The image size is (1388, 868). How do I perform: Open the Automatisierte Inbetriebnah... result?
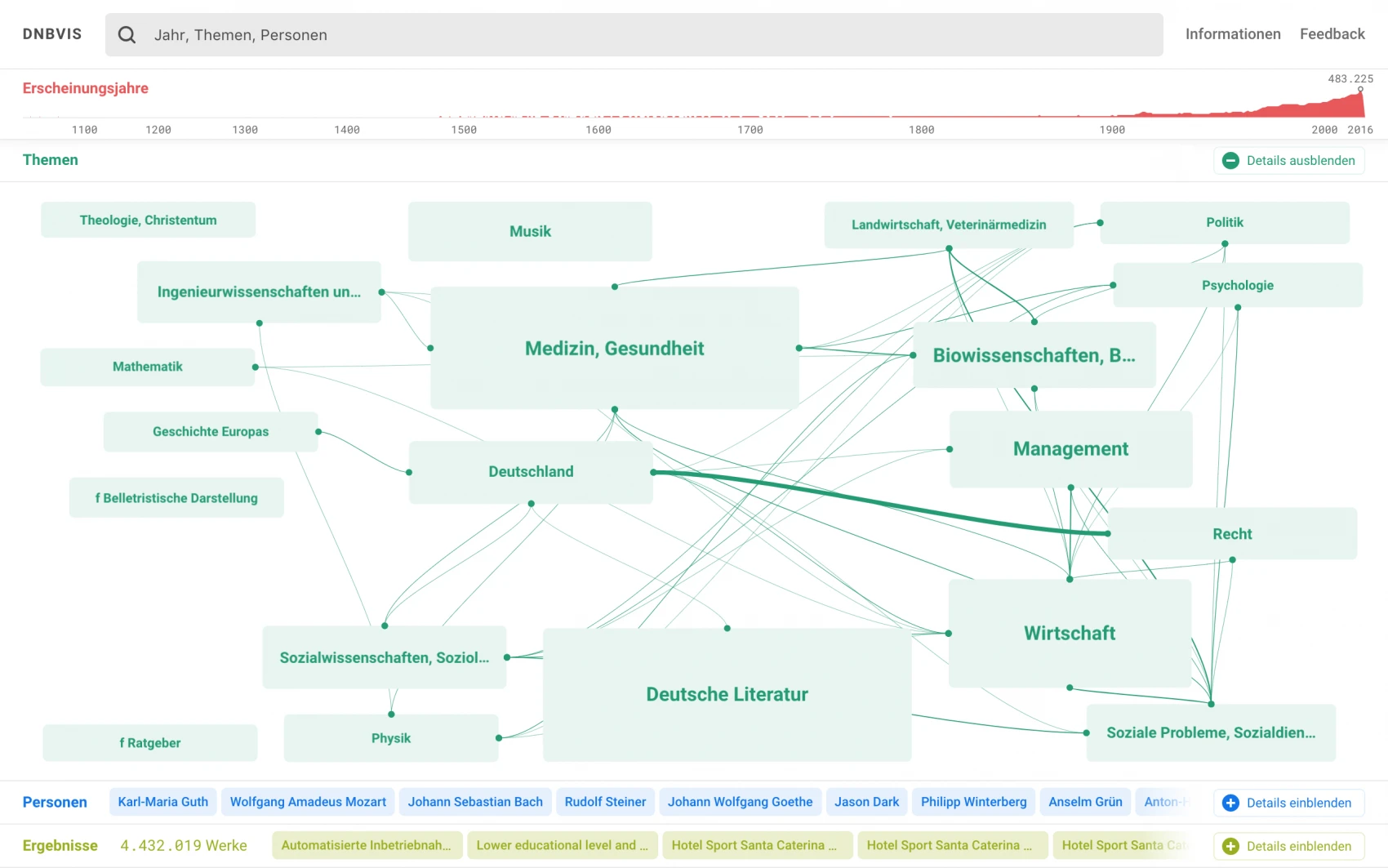367,845
